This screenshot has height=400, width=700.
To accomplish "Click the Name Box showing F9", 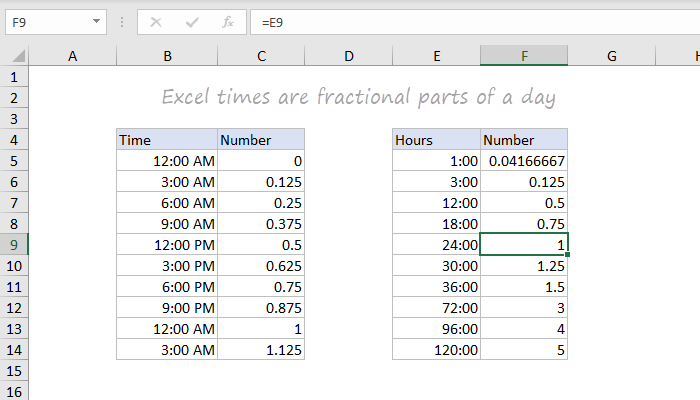I will [56, 22].
